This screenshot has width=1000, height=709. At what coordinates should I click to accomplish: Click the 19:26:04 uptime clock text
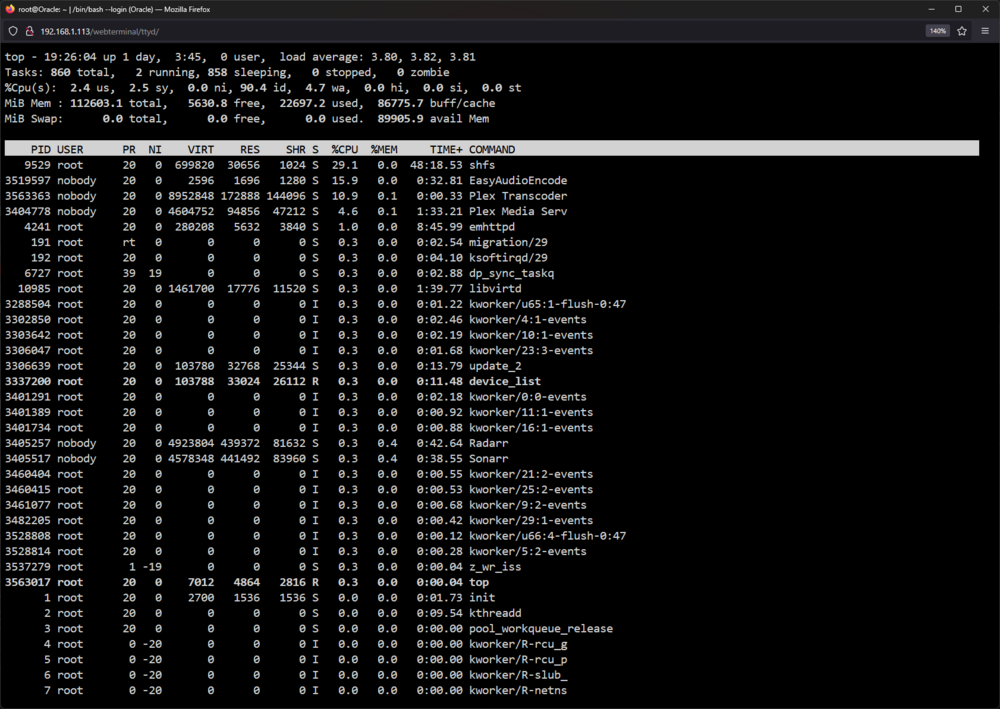[70, 57]
